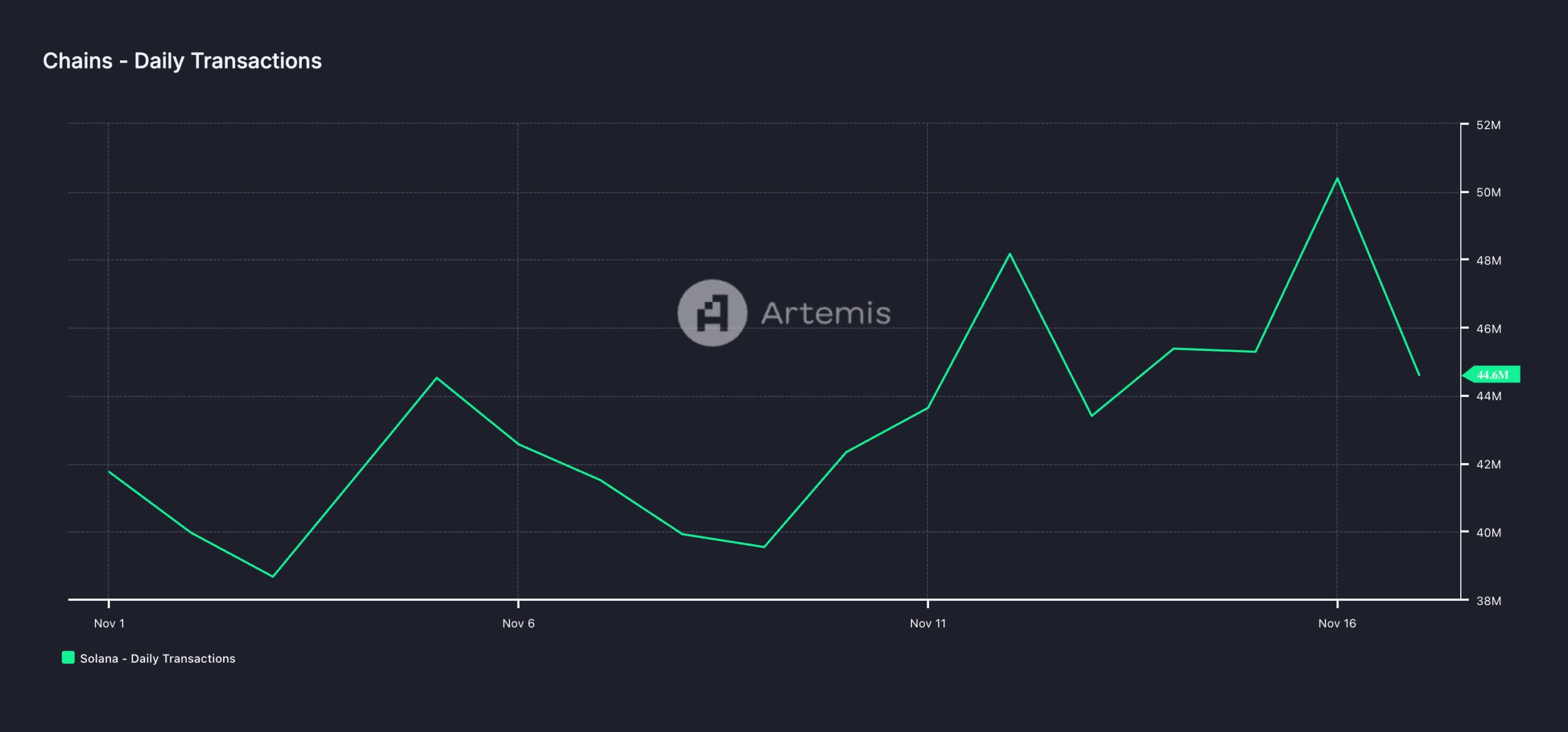The height and width of the screenshot is (732, 1568).
Task: Click the 50M y-axis label
Action: [x=1488, y=192]
